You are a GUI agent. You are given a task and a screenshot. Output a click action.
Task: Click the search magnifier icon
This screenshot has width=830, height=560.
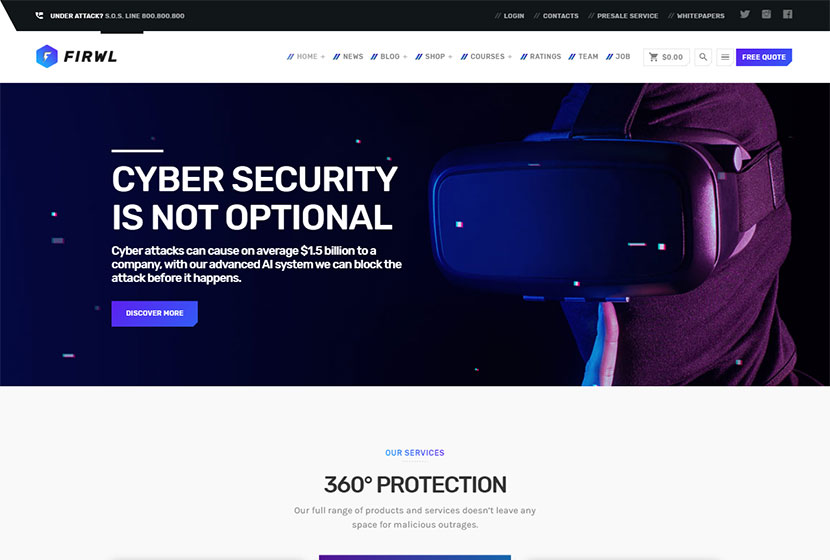(x=703, y=57)
